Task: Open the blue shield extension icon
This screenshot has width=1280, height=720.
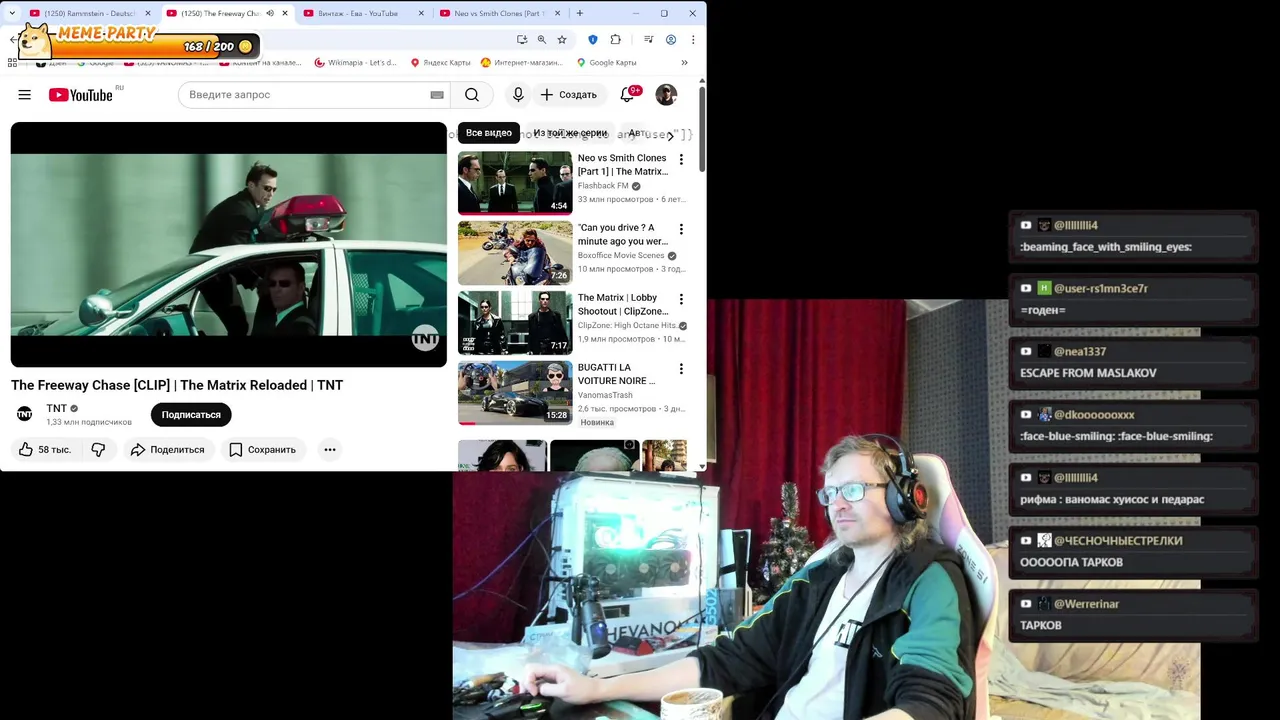Action: click(593, 40)
